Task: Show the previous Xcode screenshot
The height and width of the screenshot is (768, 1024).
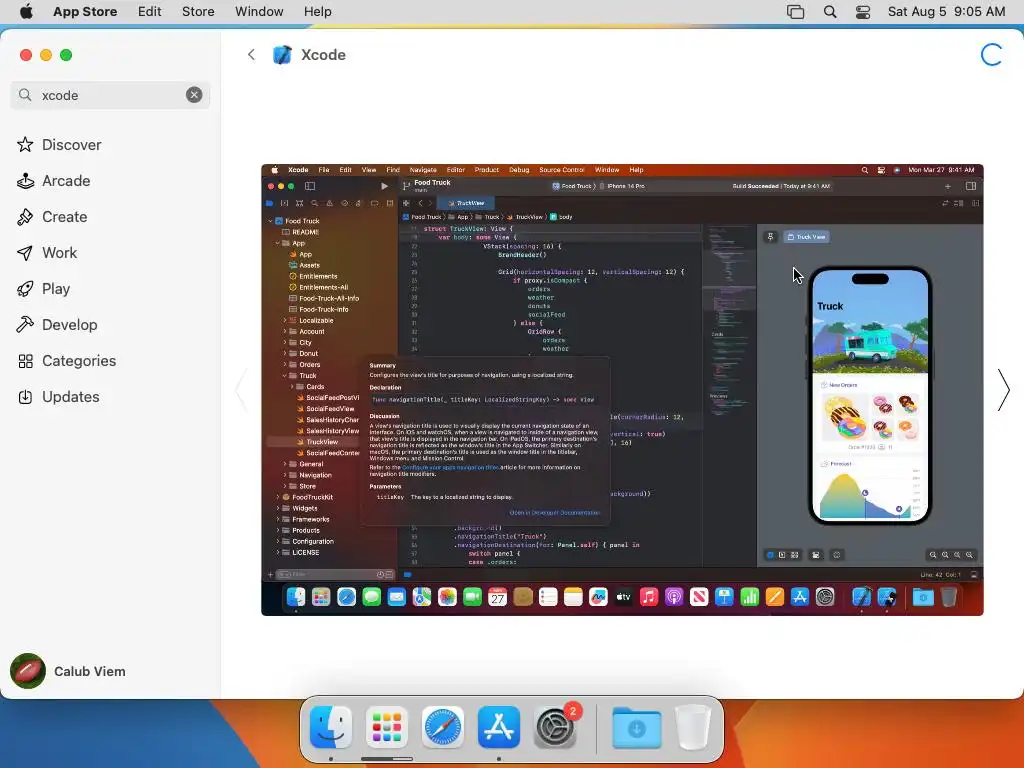Action: point(241,391)
